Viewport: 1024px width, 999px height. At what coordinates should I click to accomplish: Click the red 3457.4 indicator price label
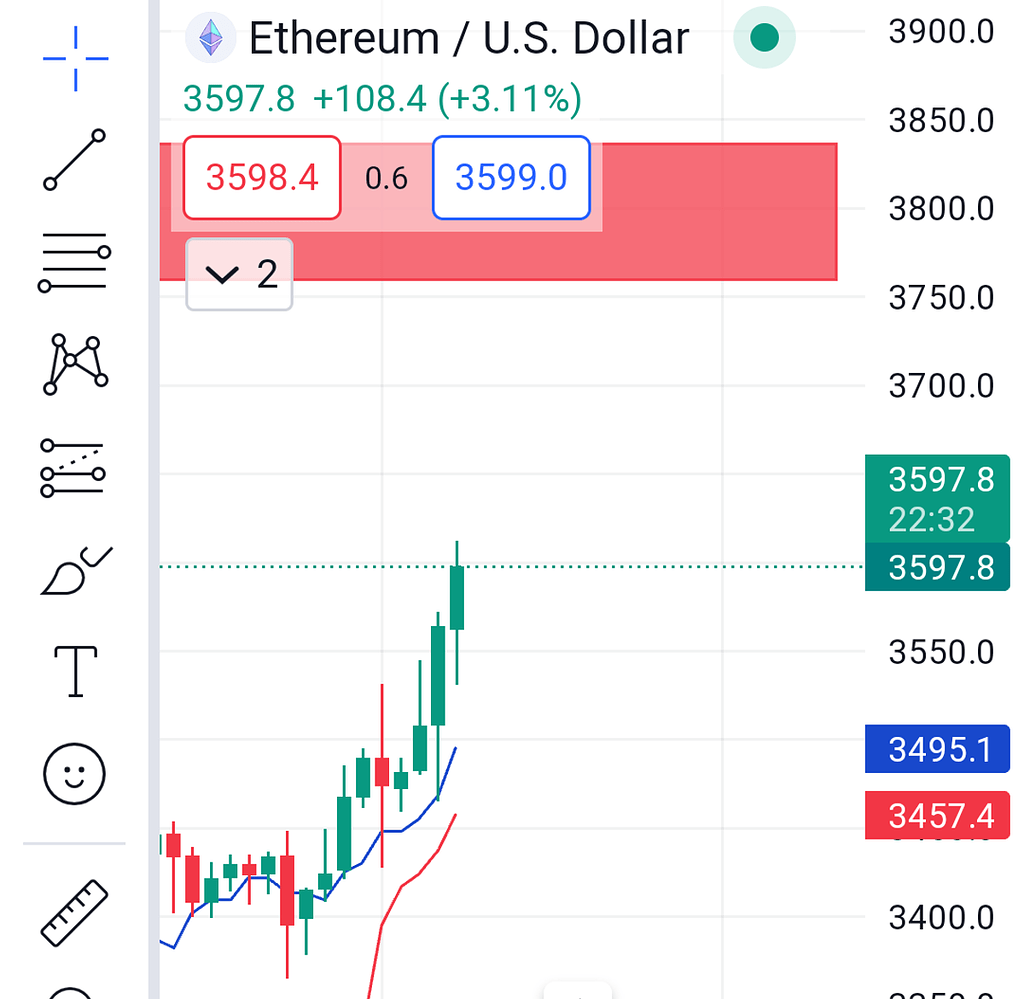tap(937, 816)
